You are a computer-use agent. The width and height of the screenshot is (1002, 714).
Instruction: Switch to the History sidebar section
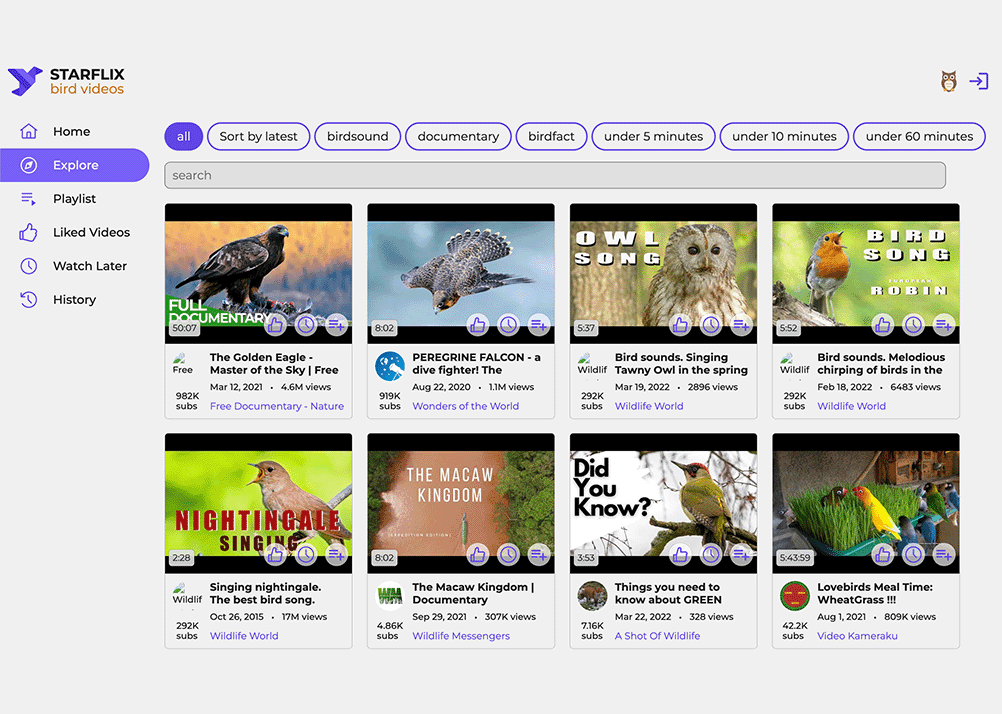point(74,299)
